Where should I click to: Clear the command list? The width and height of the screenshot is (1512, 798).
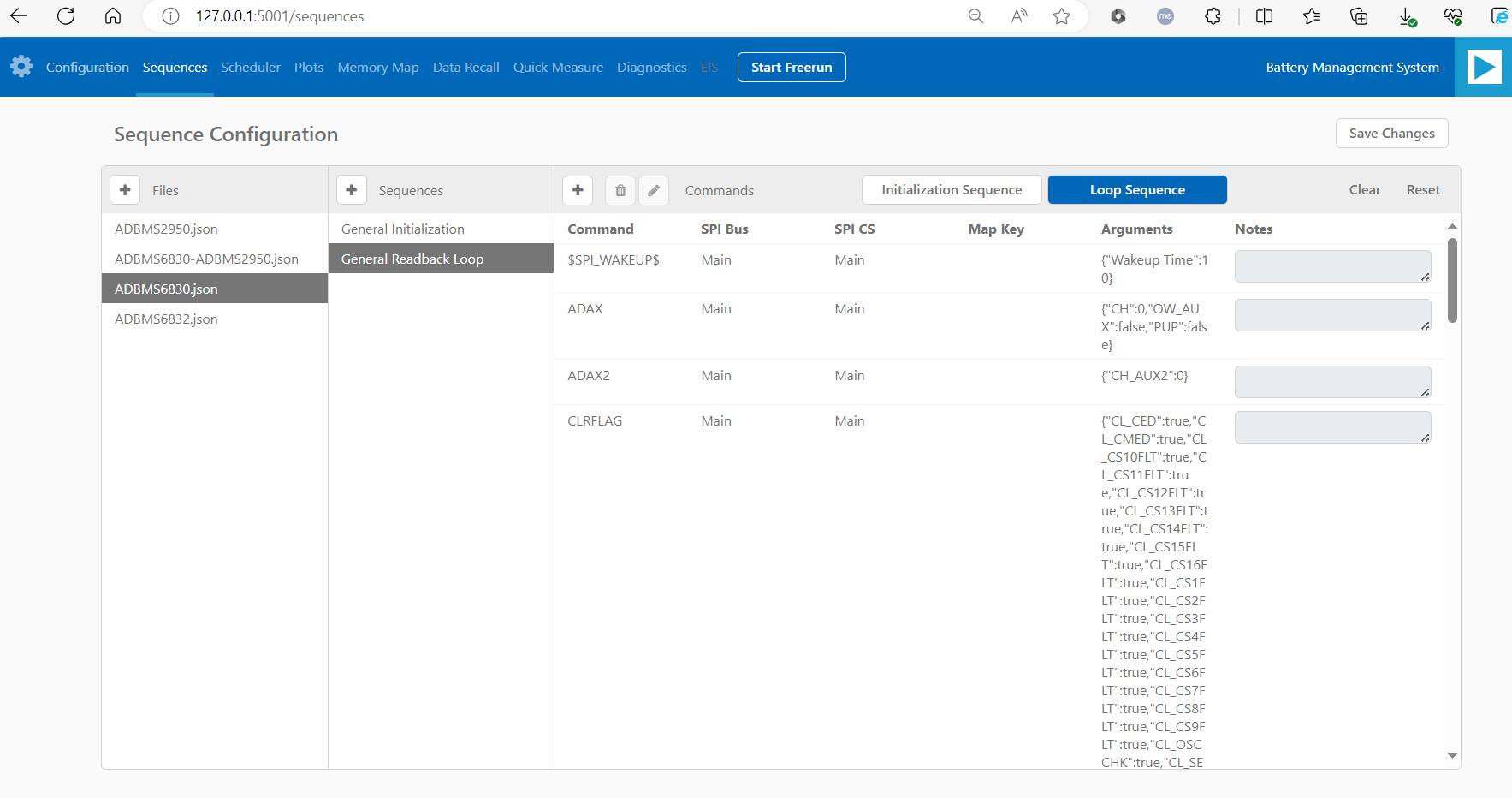click(1364, 189)
